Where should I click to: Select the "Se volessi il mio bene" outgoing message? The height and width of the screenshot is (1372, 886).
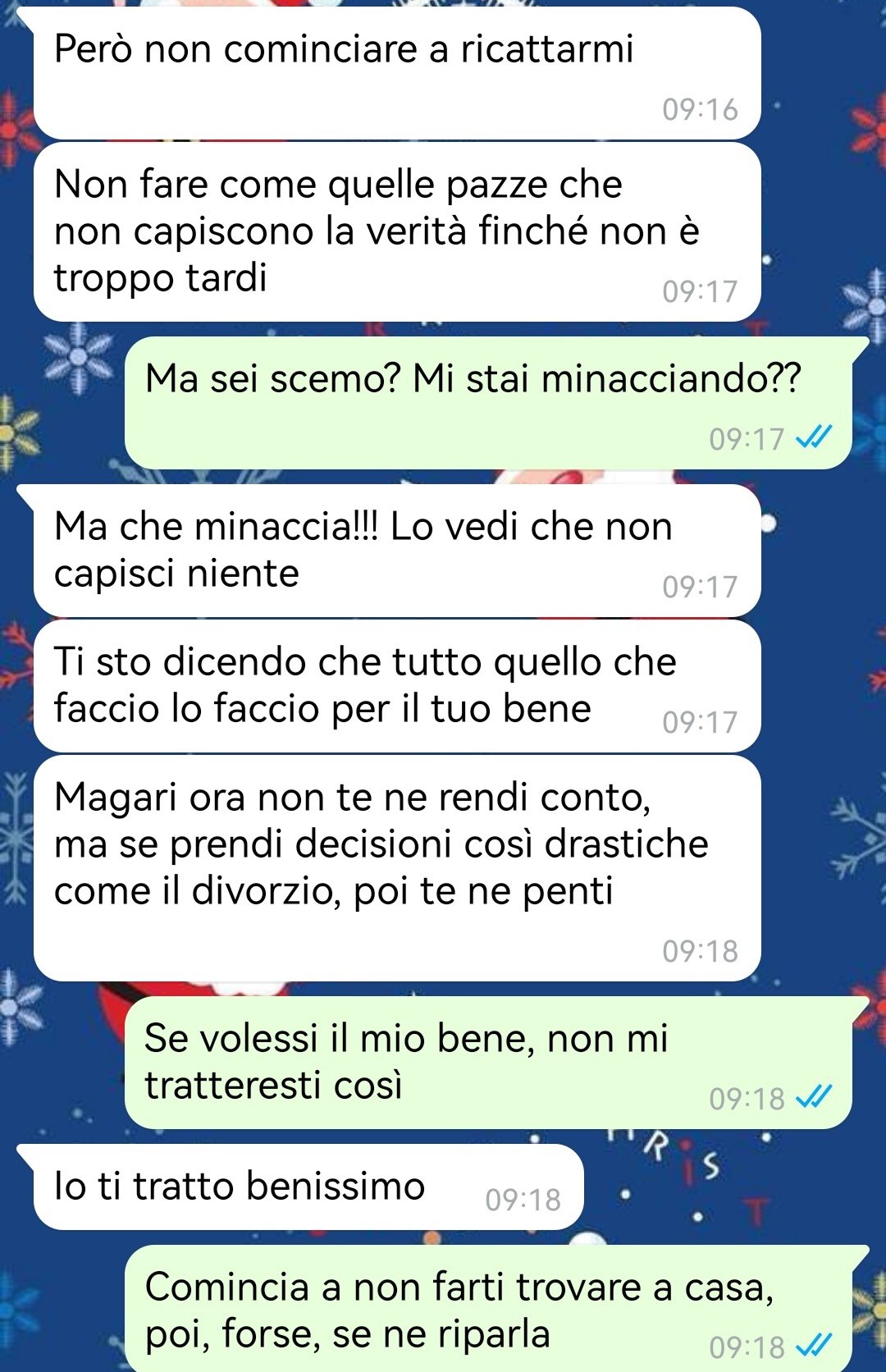pos(489,1063)
